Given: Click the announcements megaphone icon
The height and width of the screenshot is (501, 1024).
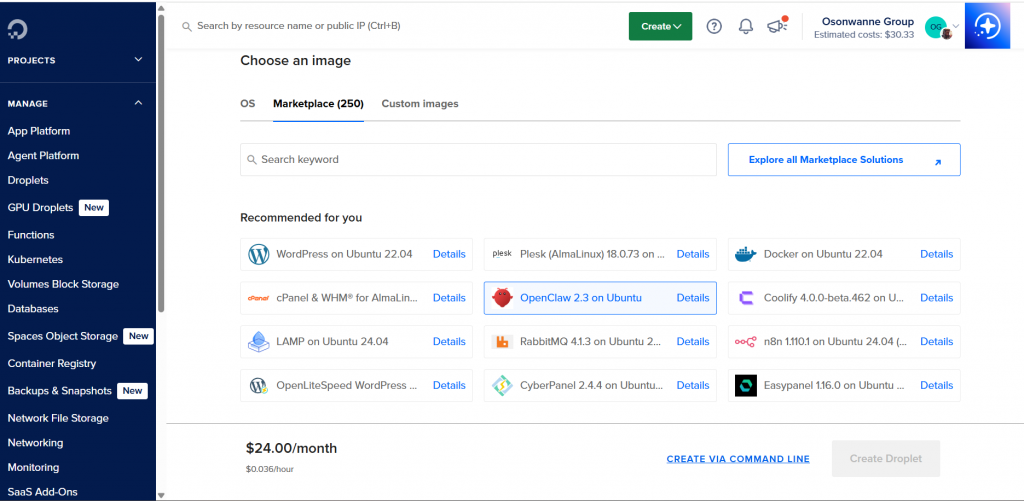Looking at the screenshot, I should click(776, 27).
